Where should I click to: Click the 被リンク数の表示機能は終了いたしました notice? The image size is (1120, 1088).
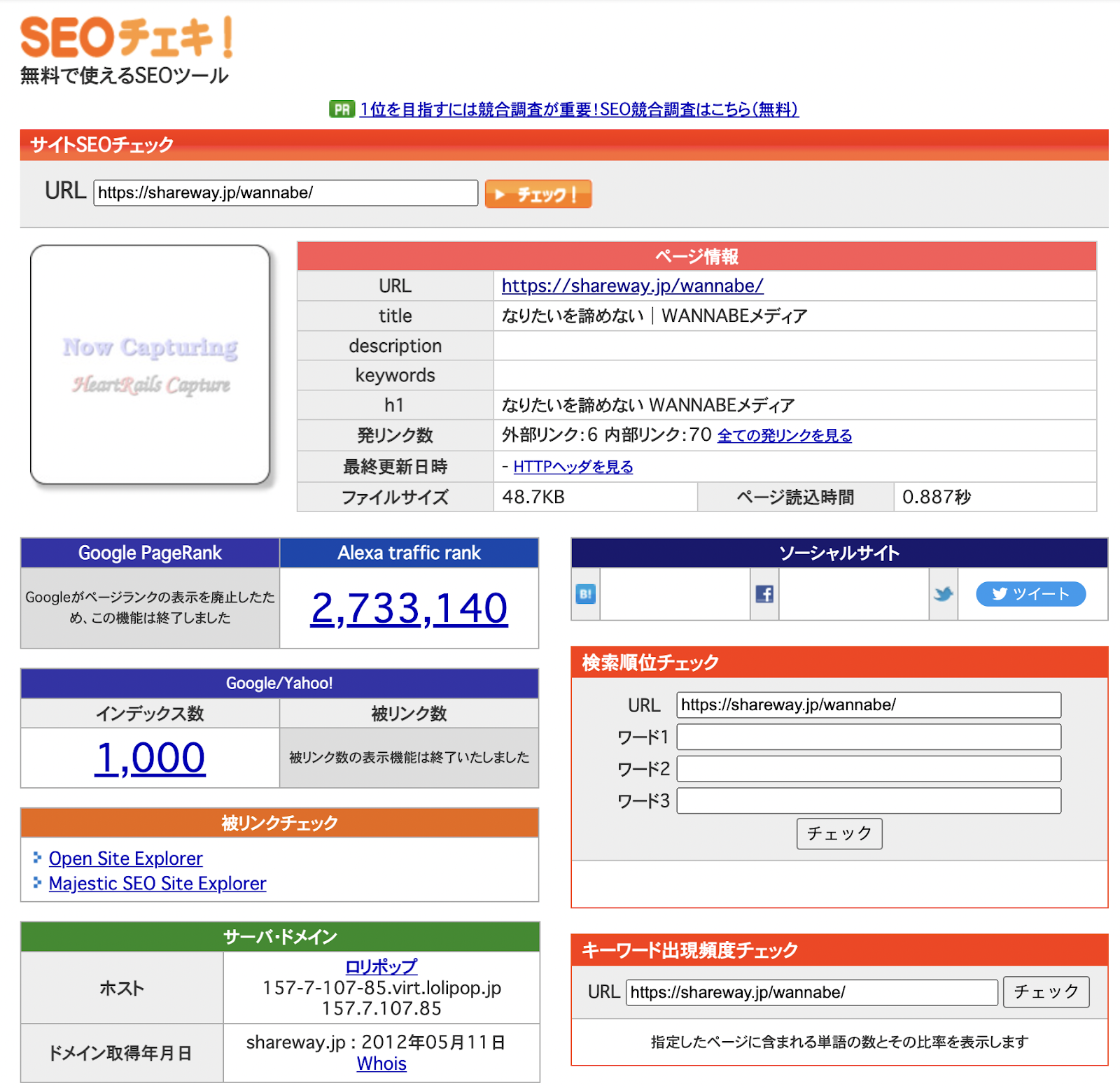(409, 757)
